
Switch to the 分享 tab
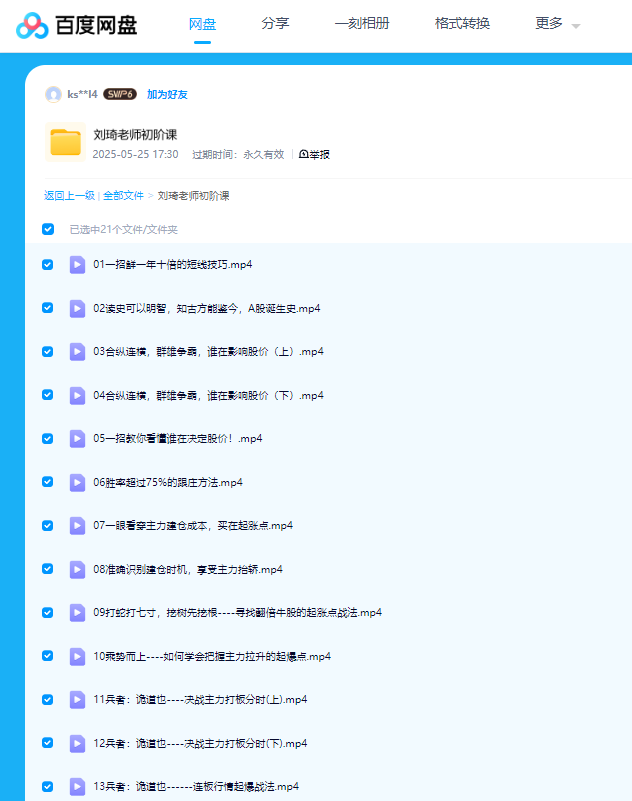(x=275, y=24)
